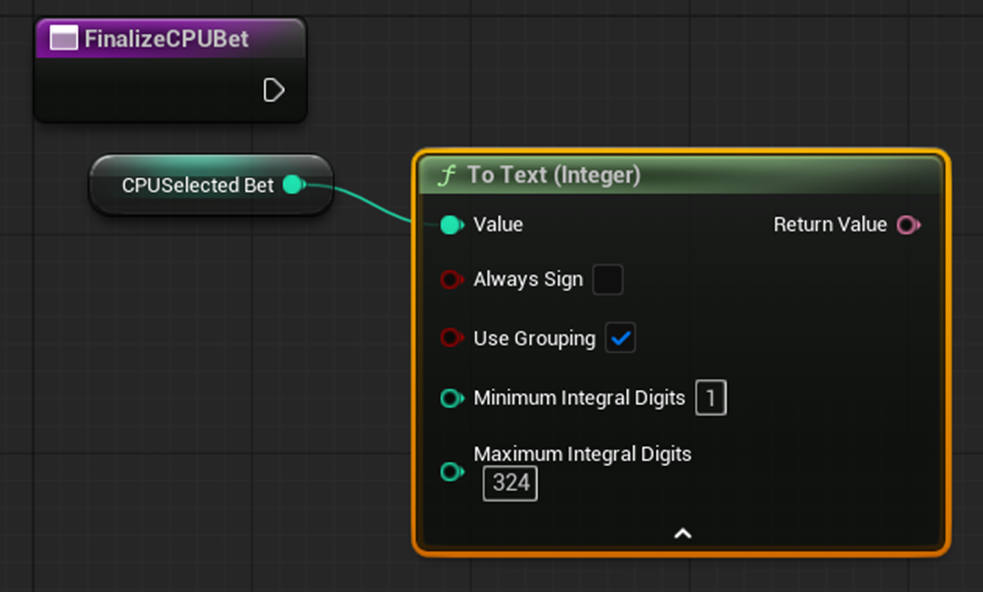Image resolution: width=983 pixels, height=592 pixels.
Task: Select the CPUSelected Bet variable node
Action: [x=197, y=186]
